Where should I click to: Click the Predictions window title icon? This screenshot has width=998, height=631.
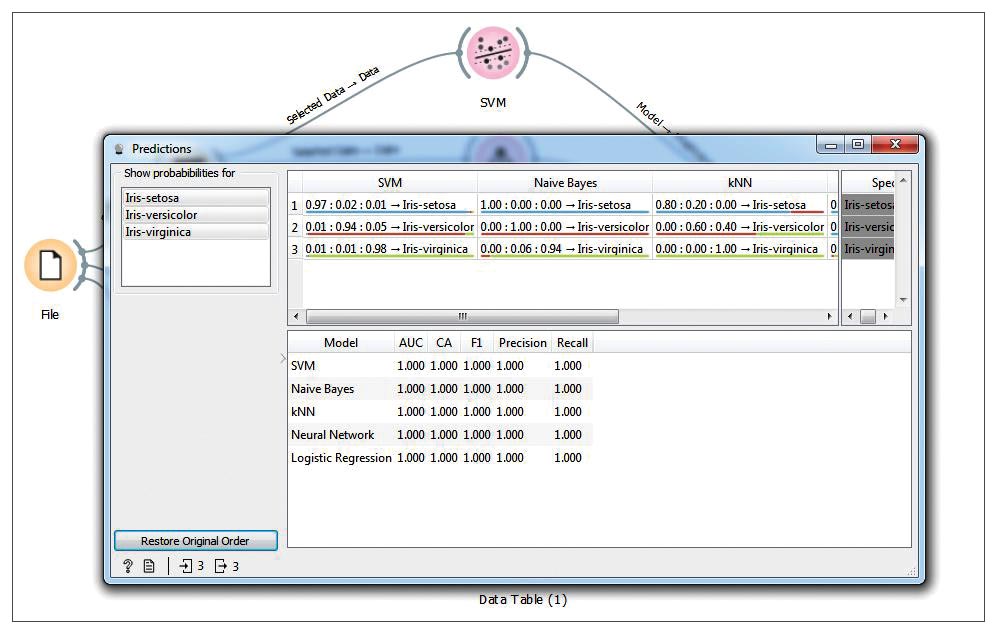click(x=119, y=149)
